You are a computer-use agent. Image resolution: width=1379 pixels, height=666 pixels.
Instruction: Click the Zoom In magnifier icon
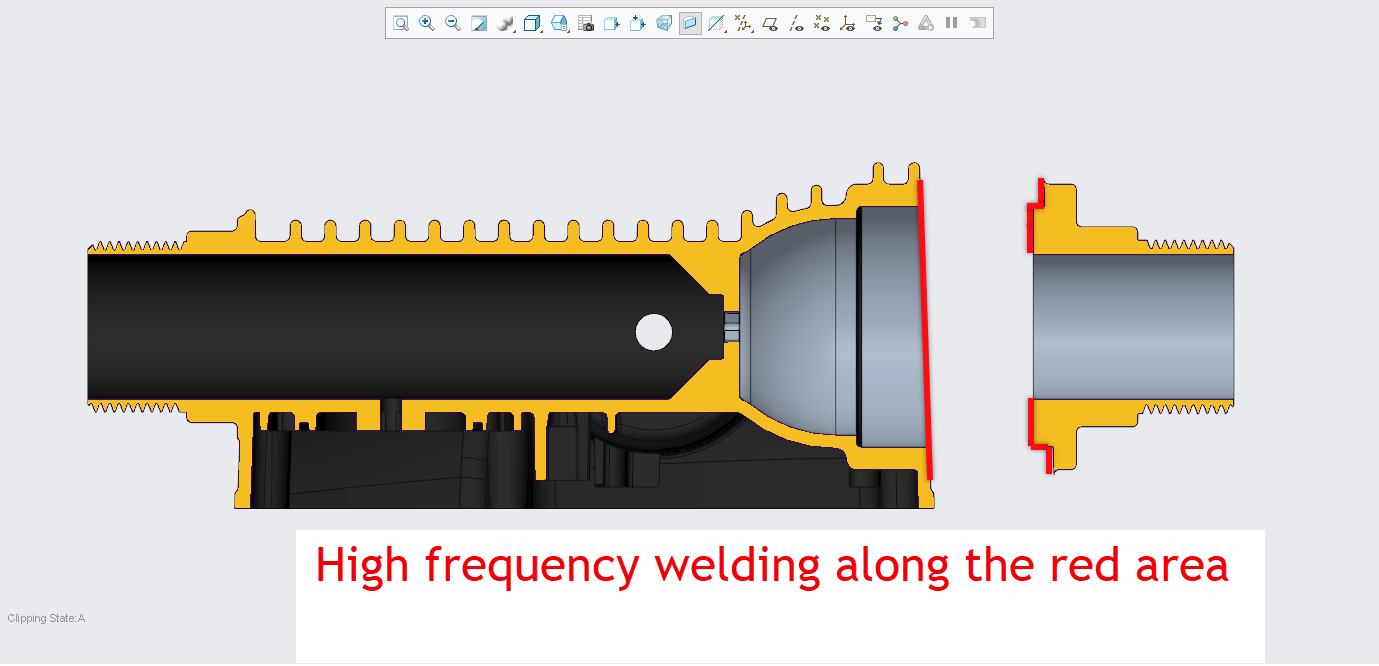[x=427, y=23]
